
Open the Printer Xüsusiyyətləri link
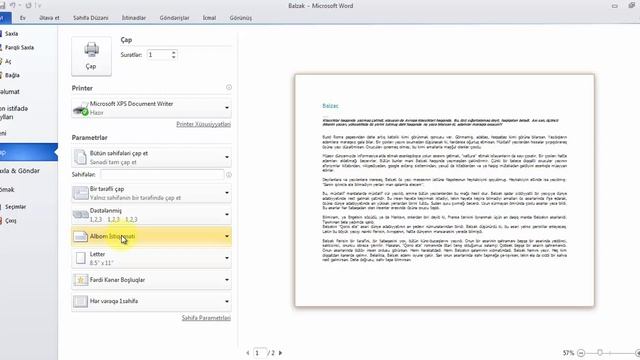(x=203, y=124)
